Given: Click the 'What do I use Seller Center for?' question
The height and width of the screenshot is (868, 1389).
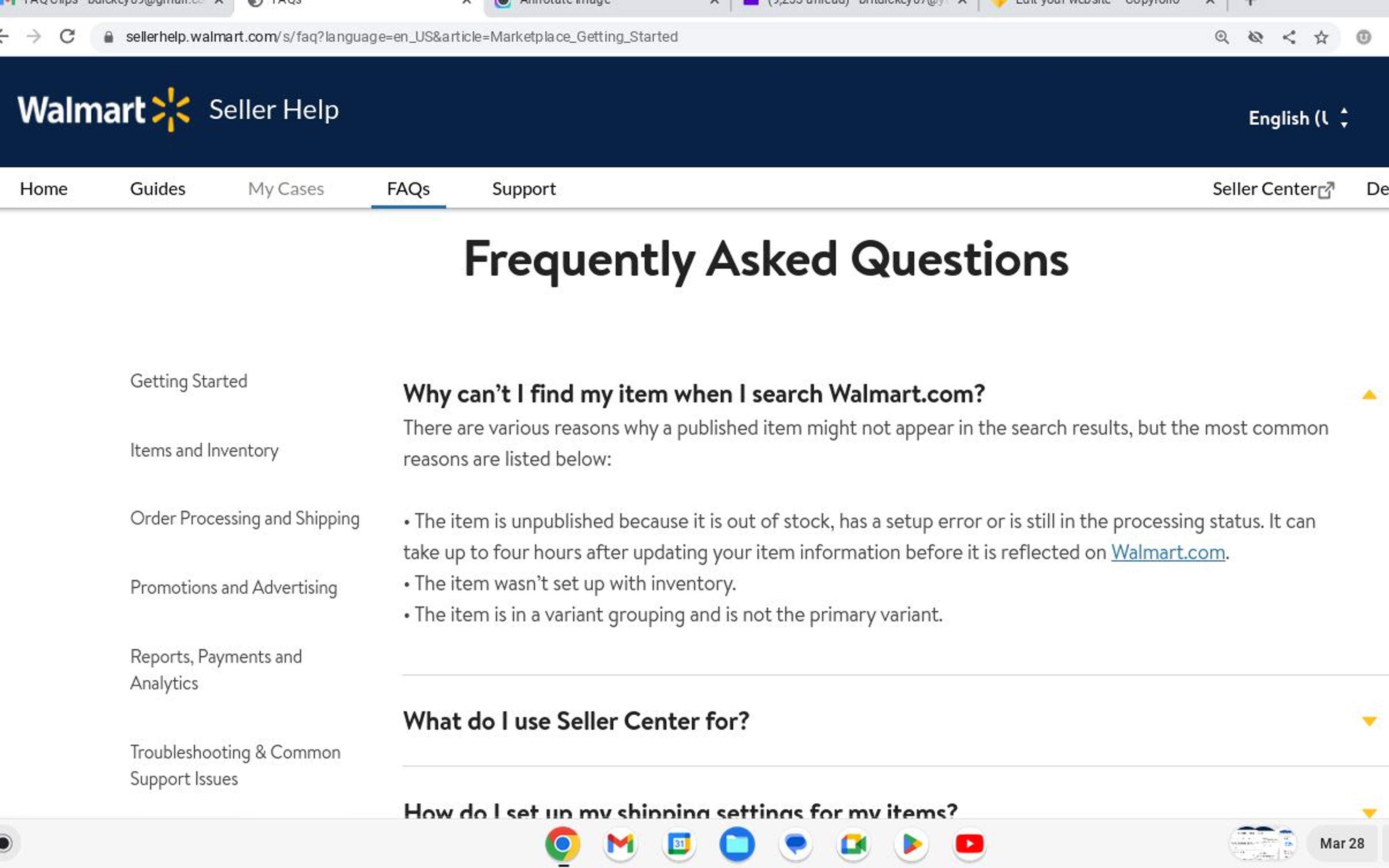Looking at the screenshot, I should [x=576, y=721].
